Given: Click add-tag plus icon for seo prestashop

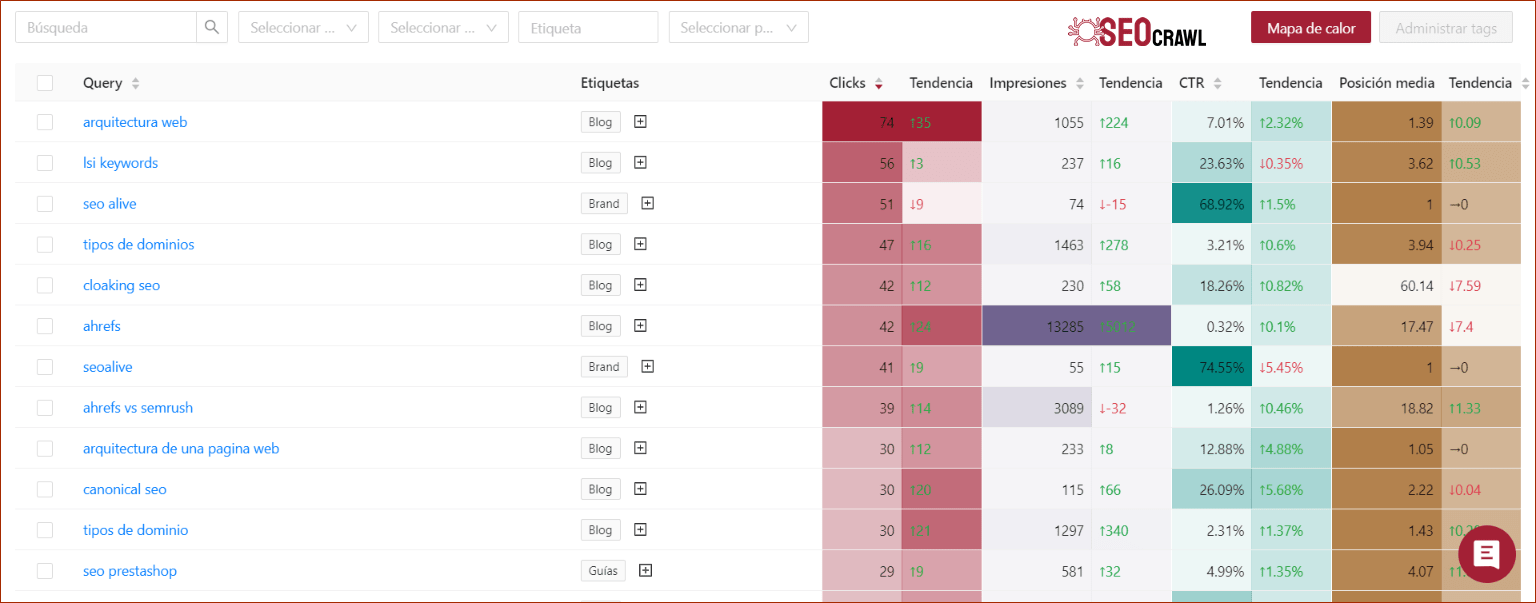Looking at the screenshot, I should (x=645, y=571).
